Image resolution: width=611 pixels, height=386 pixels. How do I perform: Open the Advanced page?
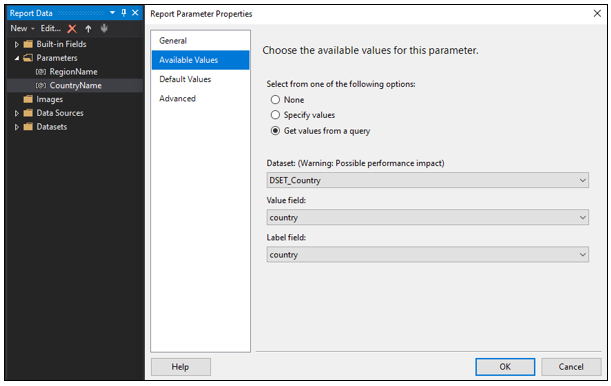point(200,99)
